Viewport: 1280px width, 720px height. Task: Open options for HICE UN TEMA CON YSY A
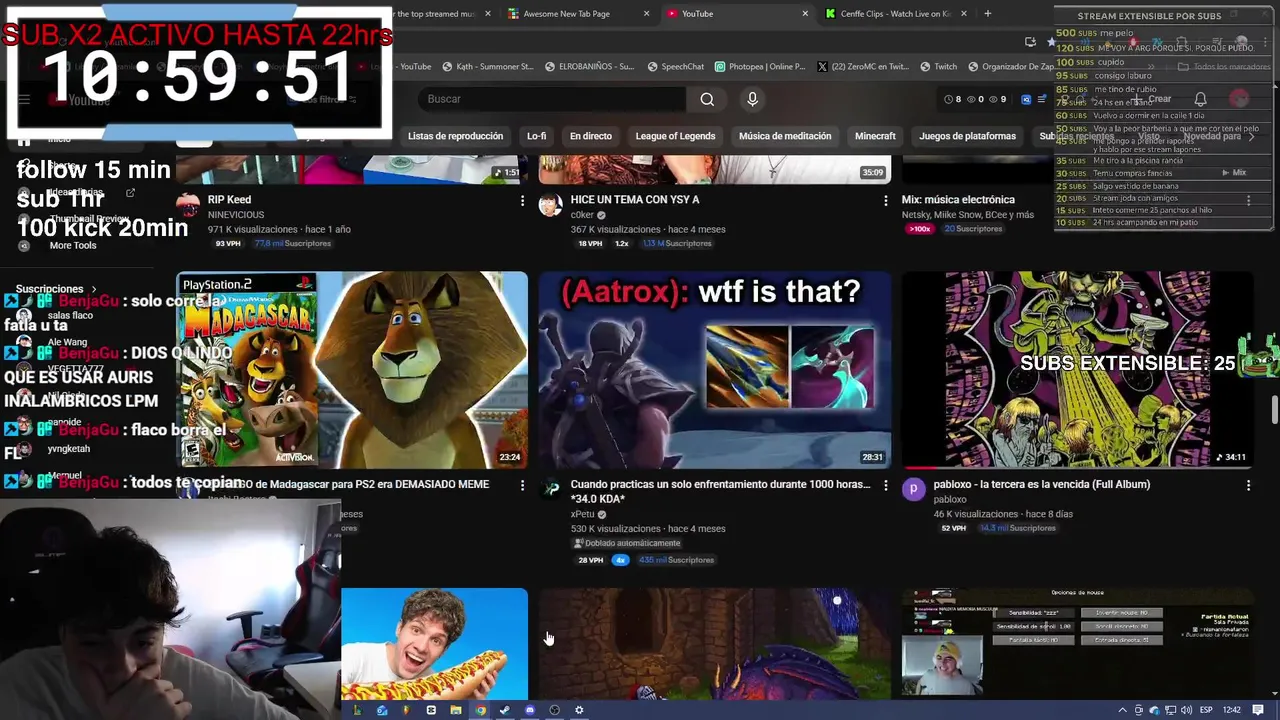point(885,201)
